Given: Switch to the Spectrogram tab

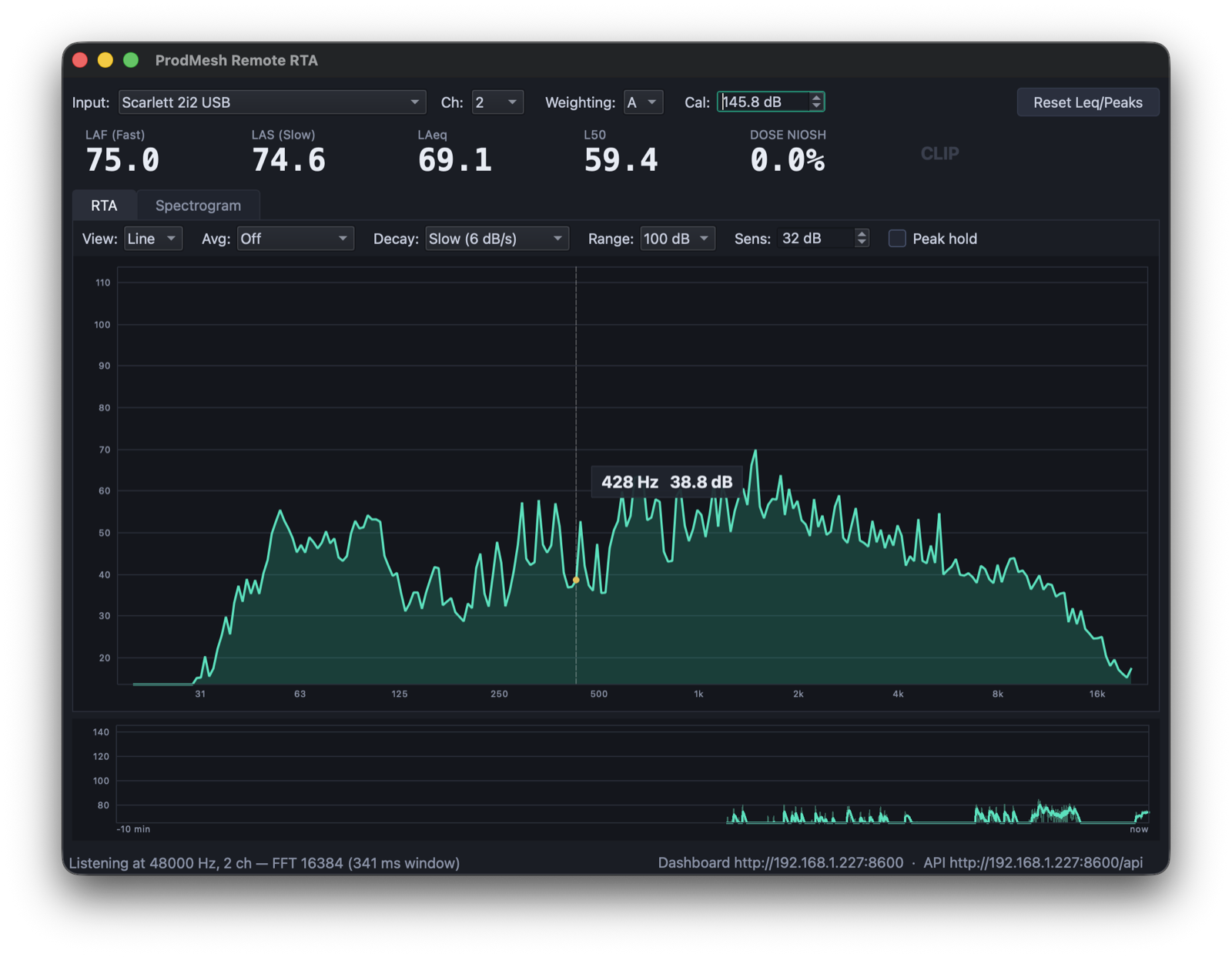Looking at the screenshot, I should [x=198, y=206].
